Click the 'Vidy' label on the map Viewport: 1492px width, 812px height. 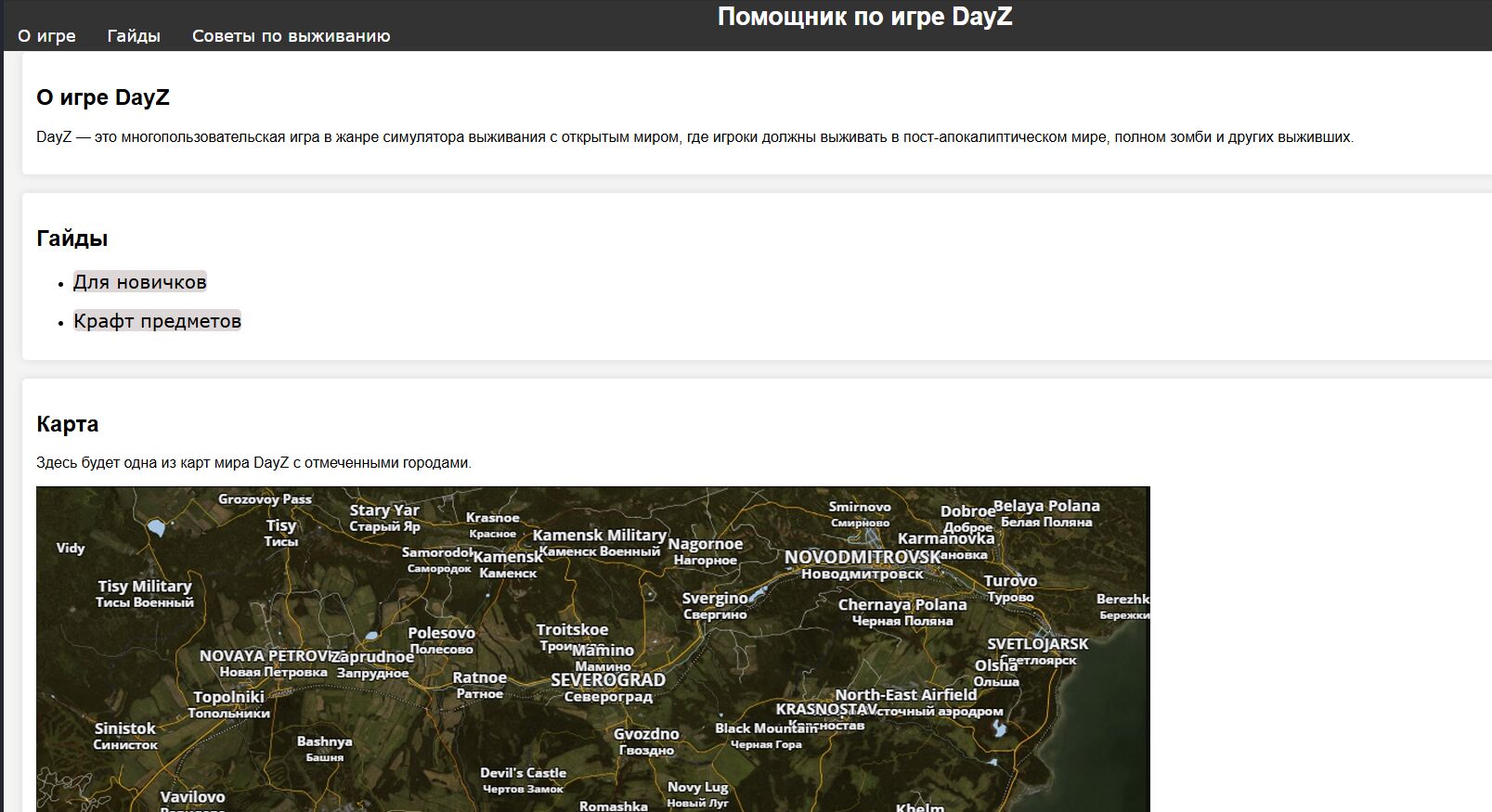click(x=71, y=548)
